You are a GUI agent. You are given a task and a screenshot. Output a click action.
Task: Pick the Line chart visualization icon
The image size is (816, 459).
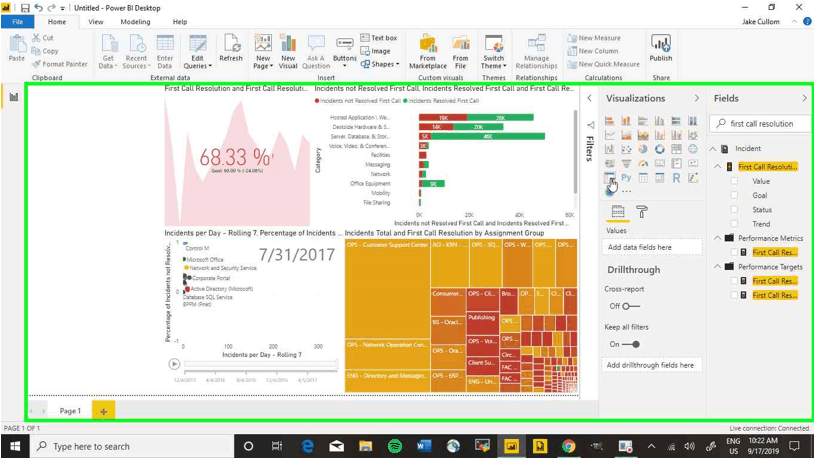(609, 135)
